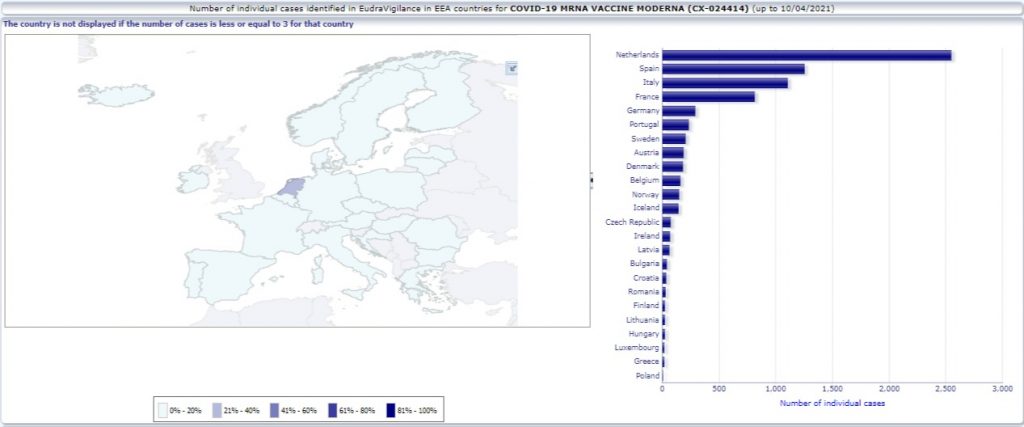Click the Hungary axis label
Screen dimensions: 1024x427
tap(644, 334)
